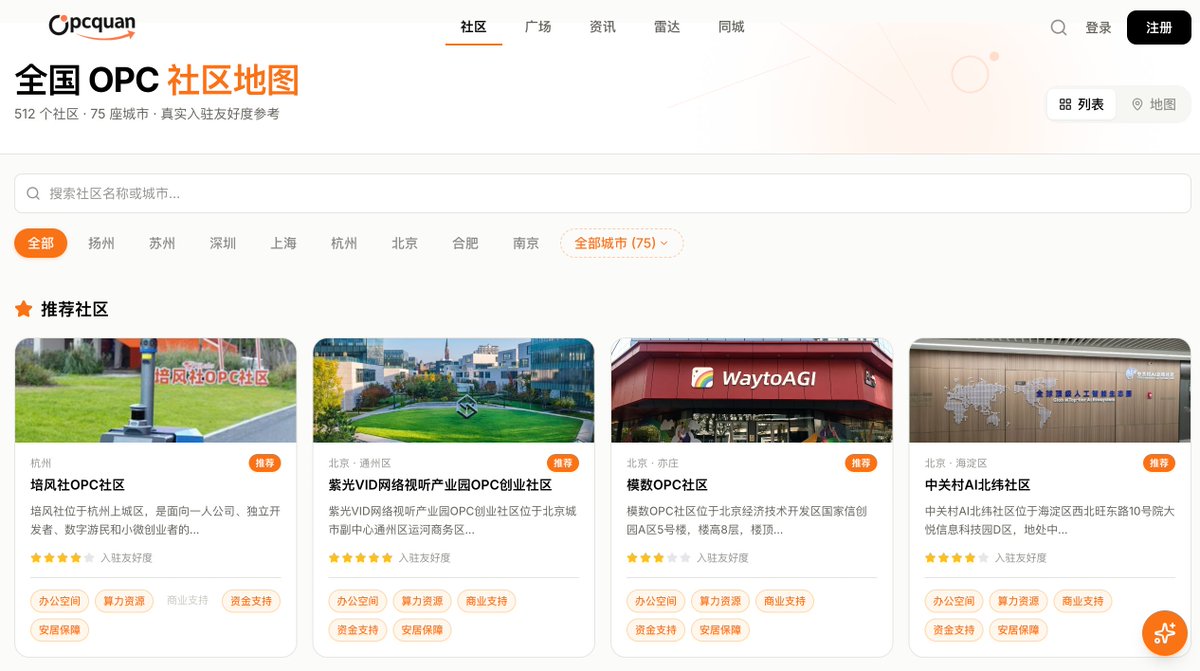The width and height of the screenshot is (1200, 671).
Task: Click the 512 个社区 statistics line
Action: click(147, 114)
